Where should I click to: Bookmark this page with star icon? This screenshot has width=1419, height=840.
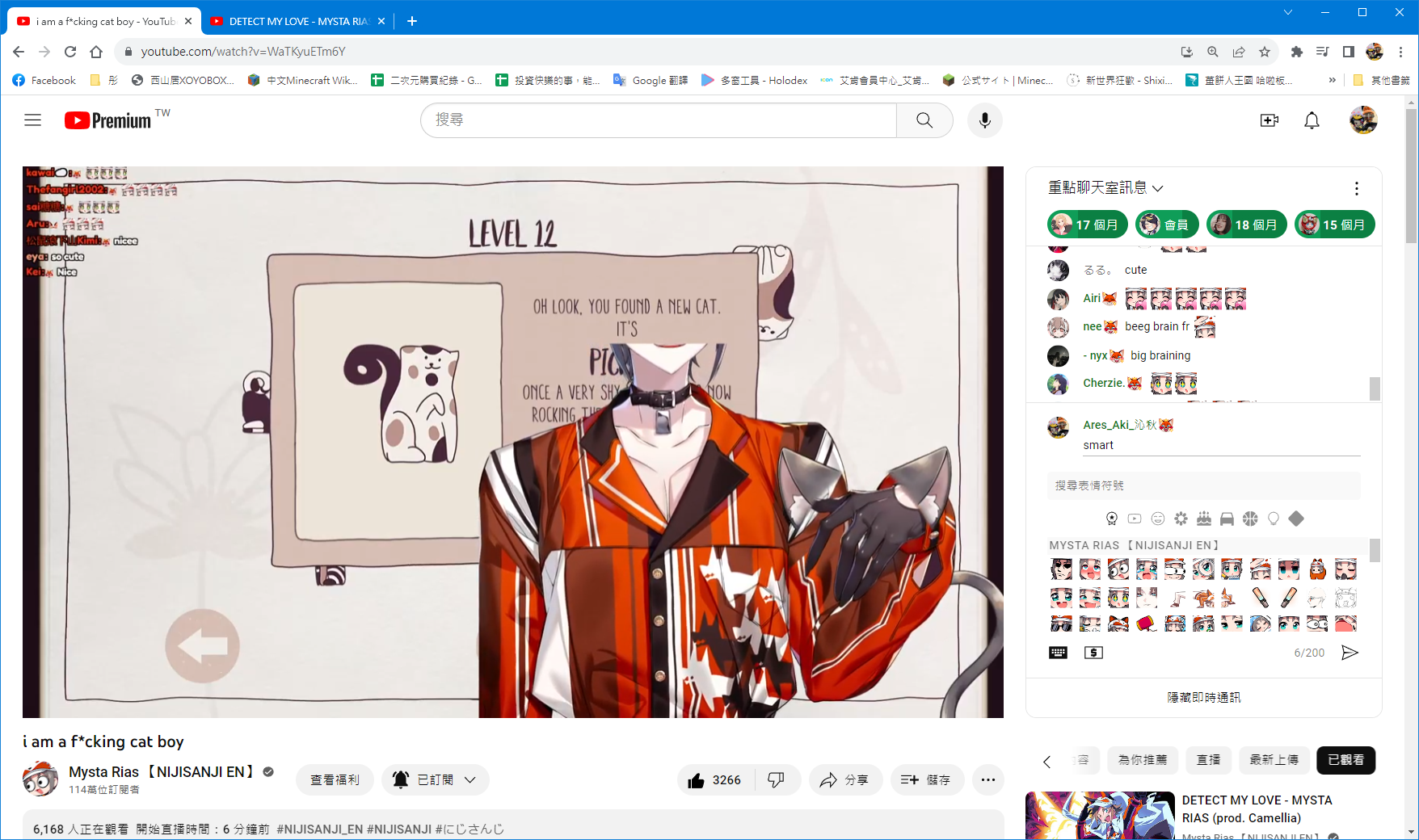1265,52
